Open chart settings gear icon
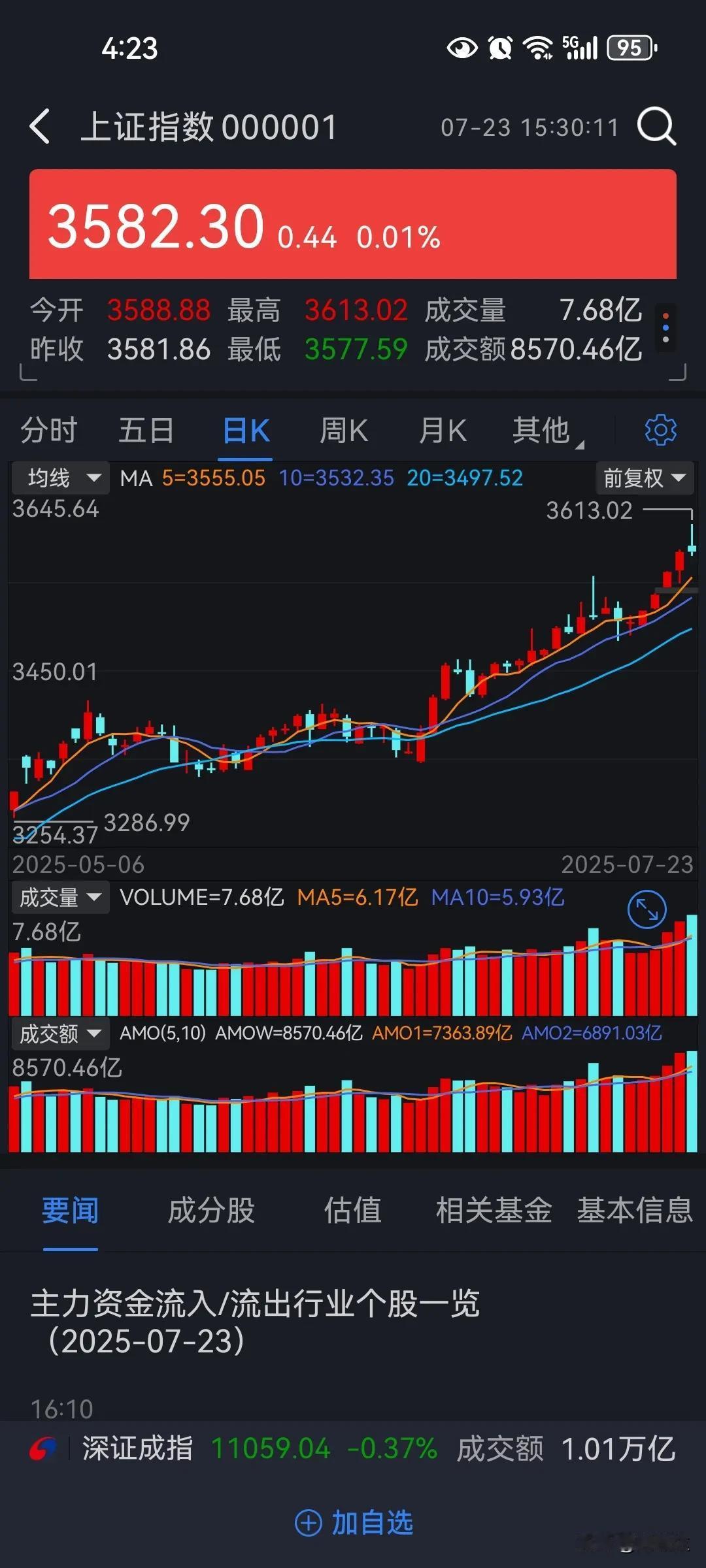Screen dimensions: 706x1568 [x=660, y=430]
